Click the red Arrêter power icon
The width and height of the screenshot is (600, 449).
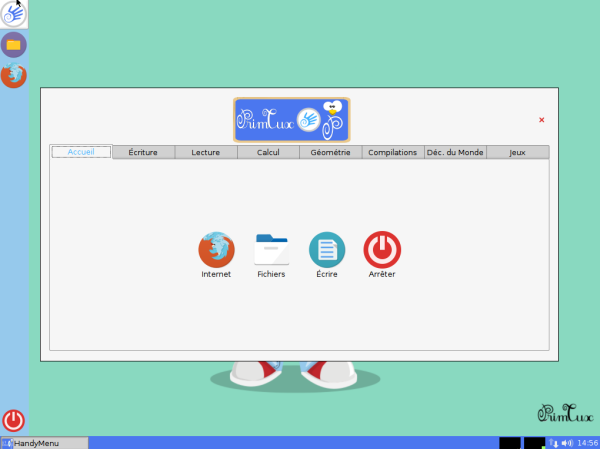(x=382, y=250)
